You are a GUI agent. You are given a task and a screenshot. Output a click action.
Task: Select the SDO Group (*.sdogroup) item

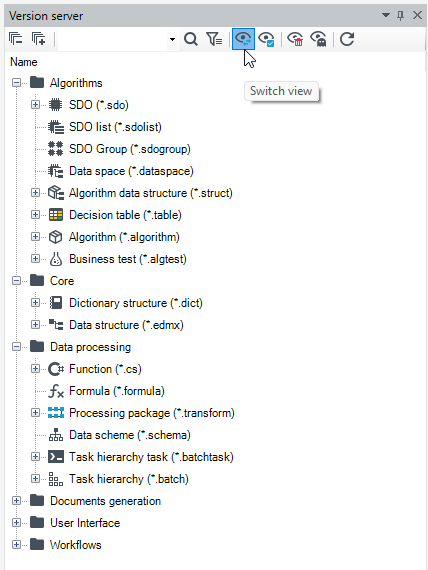coord(130,149)
